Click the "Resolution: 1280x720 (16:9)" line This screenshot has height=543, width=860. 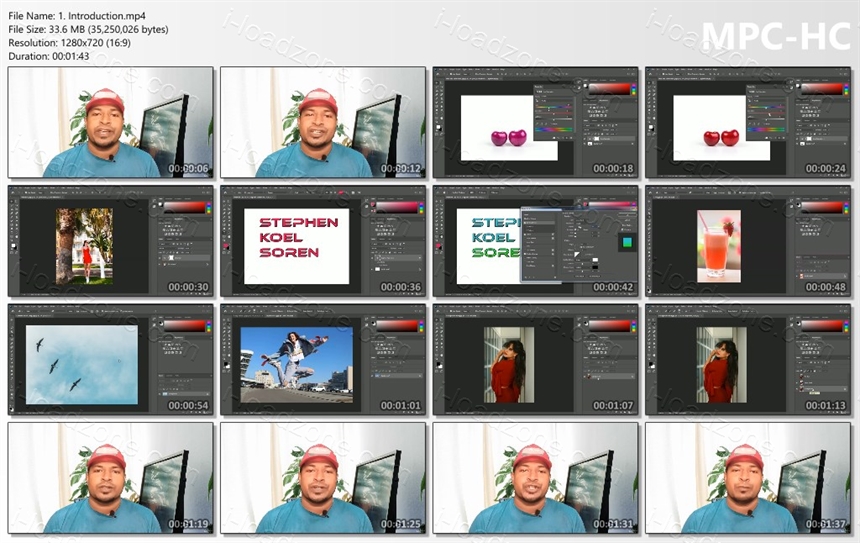[x=70, y=42]
